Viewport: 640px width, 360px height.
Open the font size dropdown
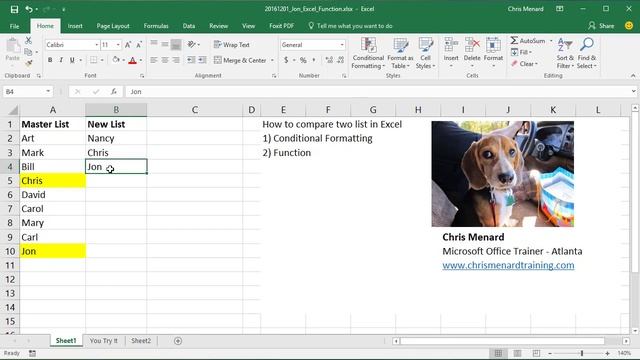click(x=118, y=45)
